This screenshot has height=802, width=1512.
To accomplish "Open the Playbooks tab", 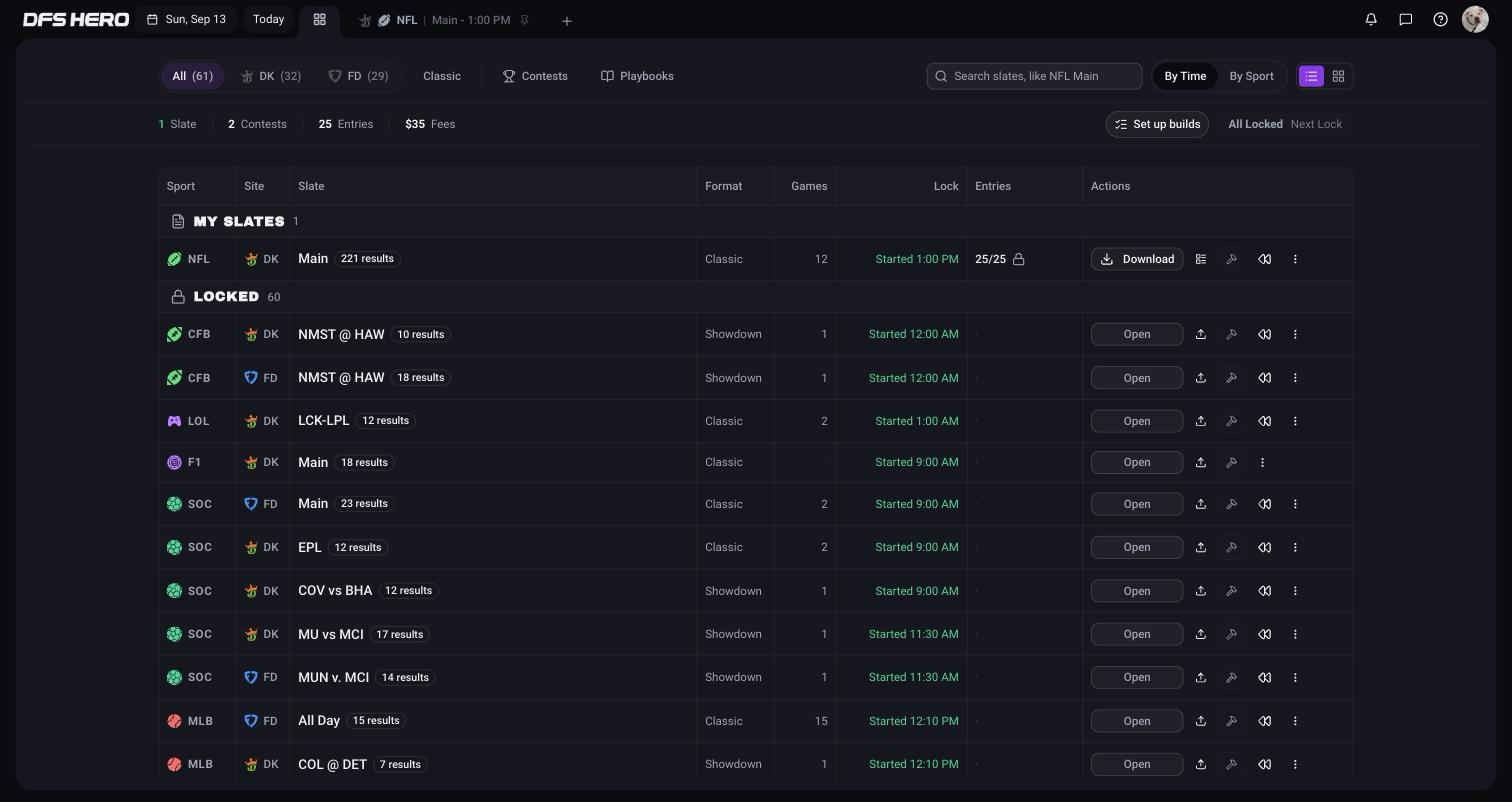I will click(x=637, y=76).
